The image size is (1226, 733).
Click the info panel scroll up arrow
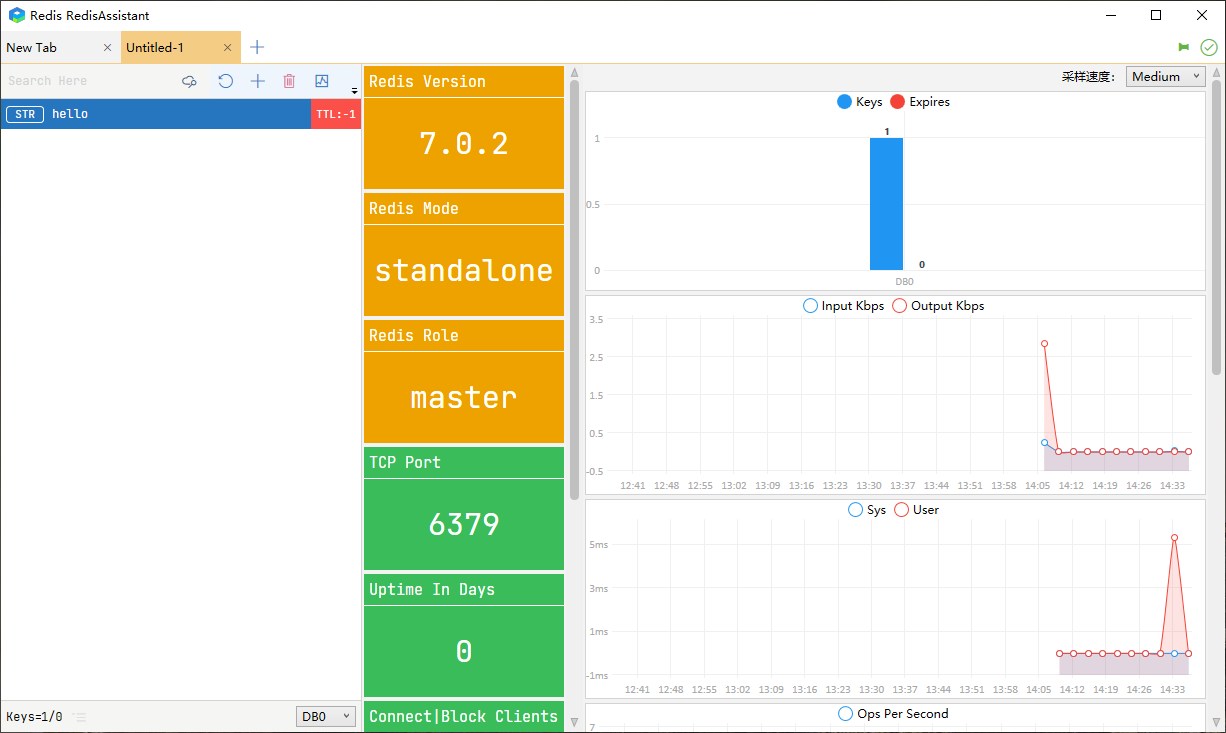(574, 73)
